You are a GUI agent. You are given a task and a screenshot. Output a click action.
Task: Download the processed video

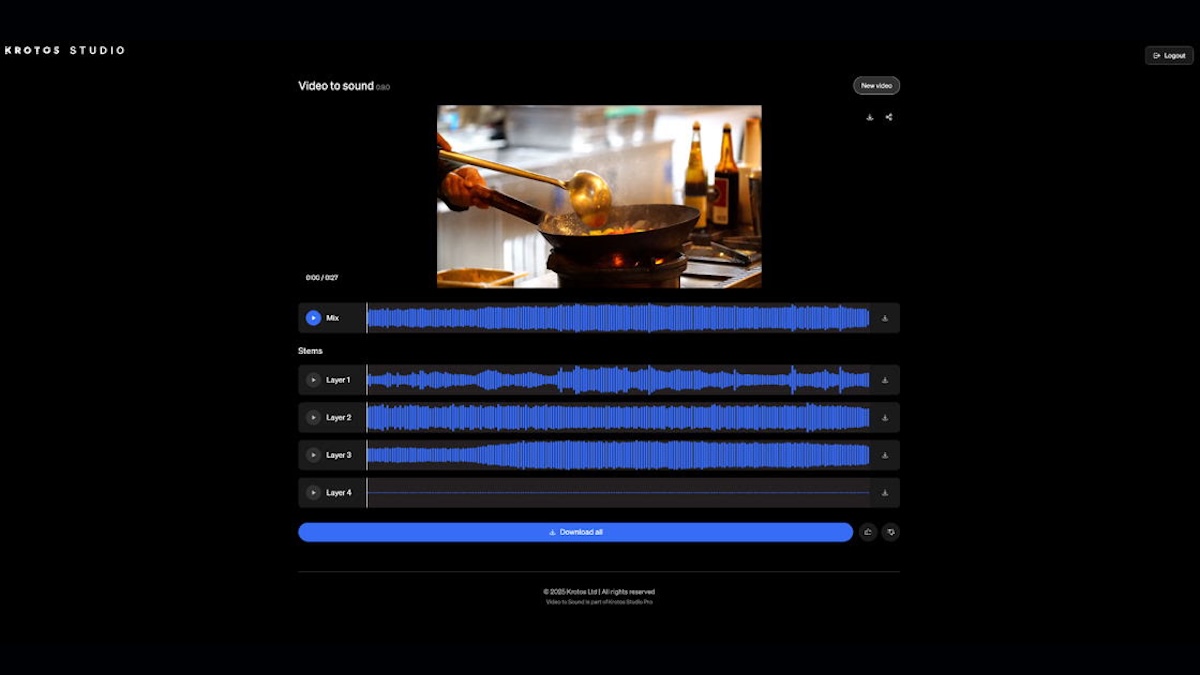pyautogui.click(x=869, y=117)
